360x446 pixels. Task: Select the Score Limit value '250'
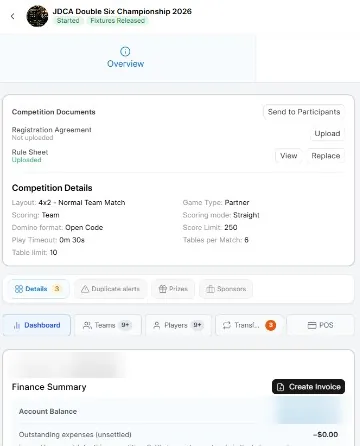(x=231, y=228)
